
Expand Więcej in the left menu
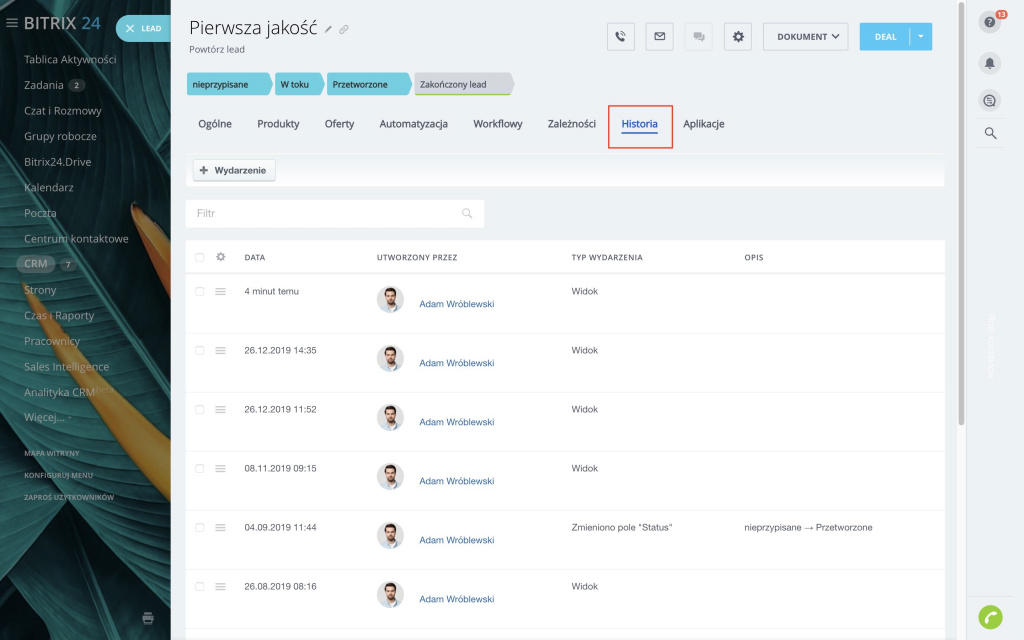coord(47,417)
